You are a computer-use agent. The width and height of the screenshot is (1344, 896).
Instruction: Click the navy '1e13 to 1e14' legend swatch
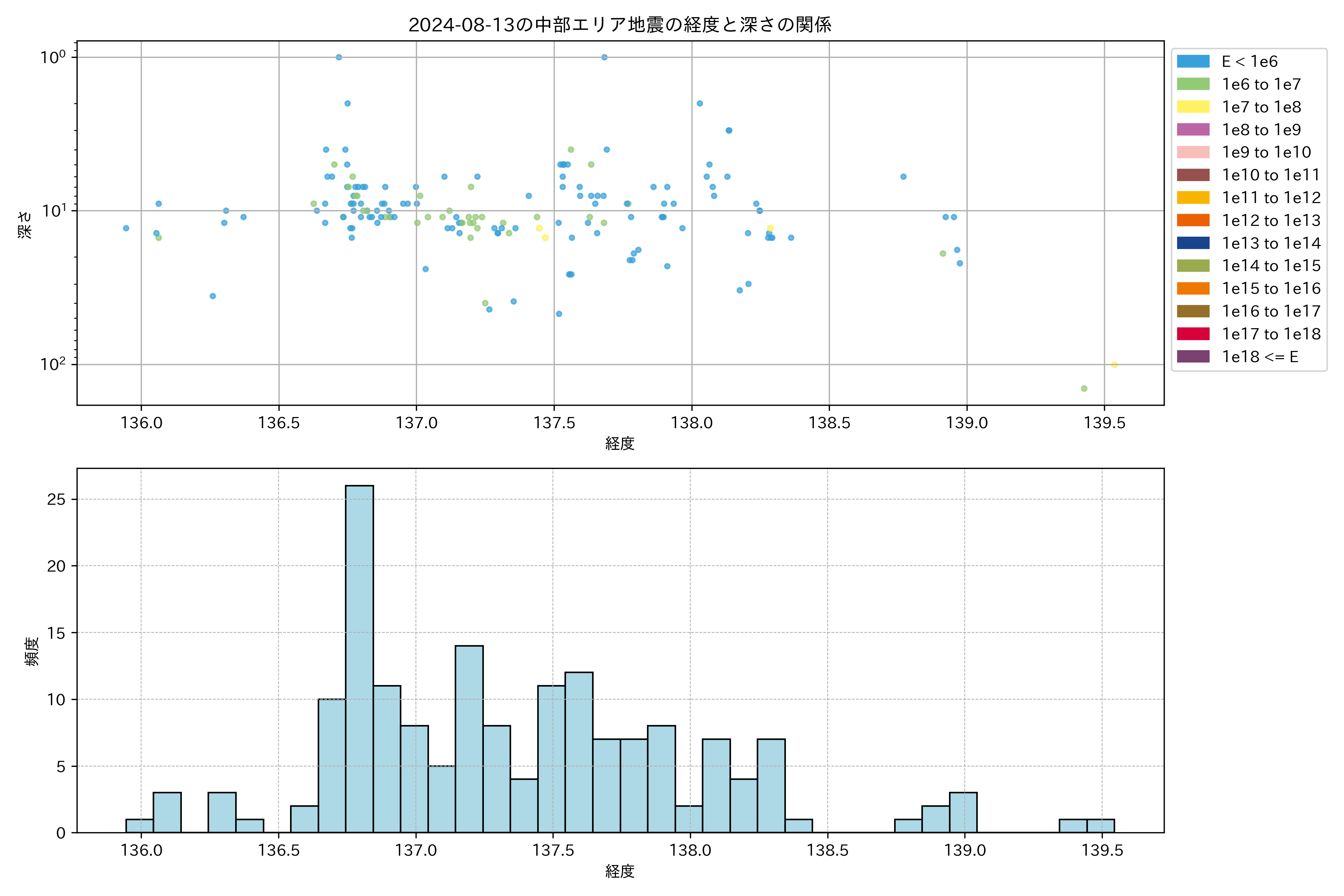coord(1193,243)
